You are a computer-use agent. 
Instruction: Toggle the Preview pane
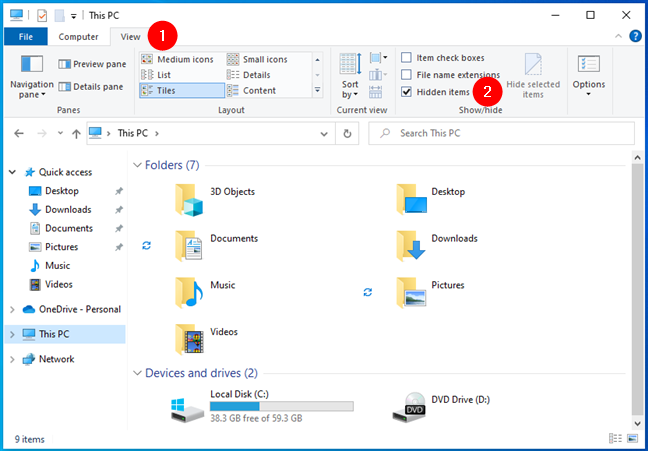pos(92,64)
